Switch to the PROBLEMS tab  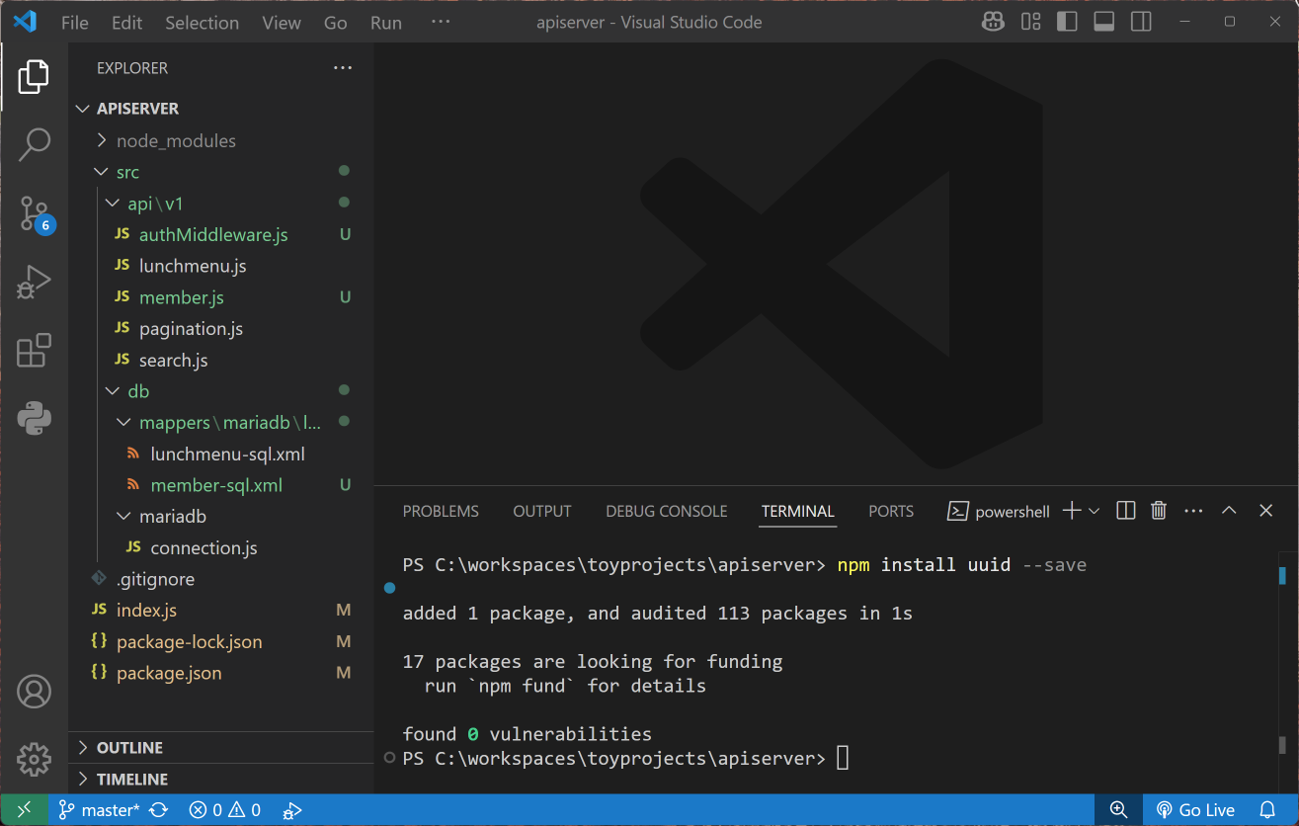(x=441, y=511)
